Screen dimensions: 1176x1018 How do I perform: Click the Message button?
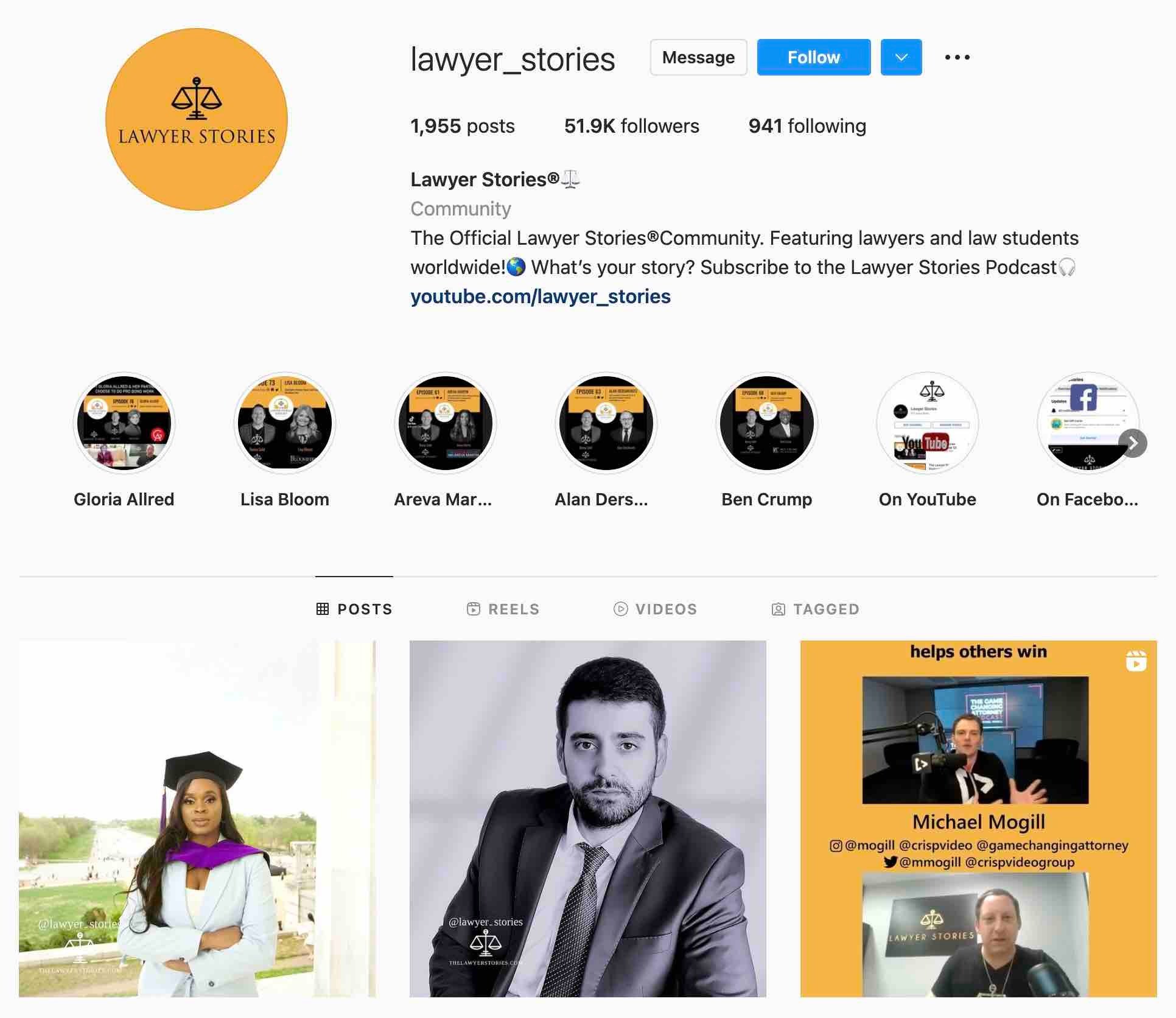click(698, 57)
